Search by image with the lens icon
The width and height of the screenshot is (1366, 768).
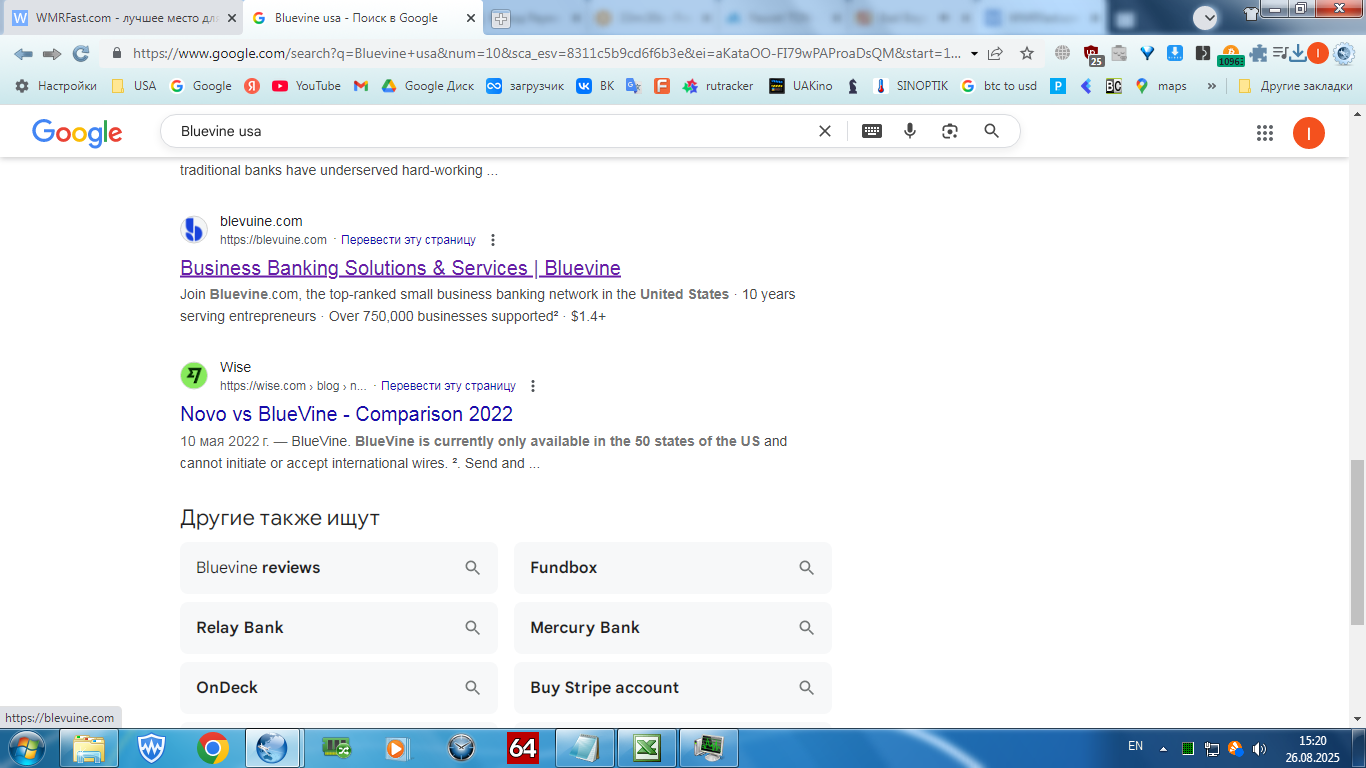point(950,131)
